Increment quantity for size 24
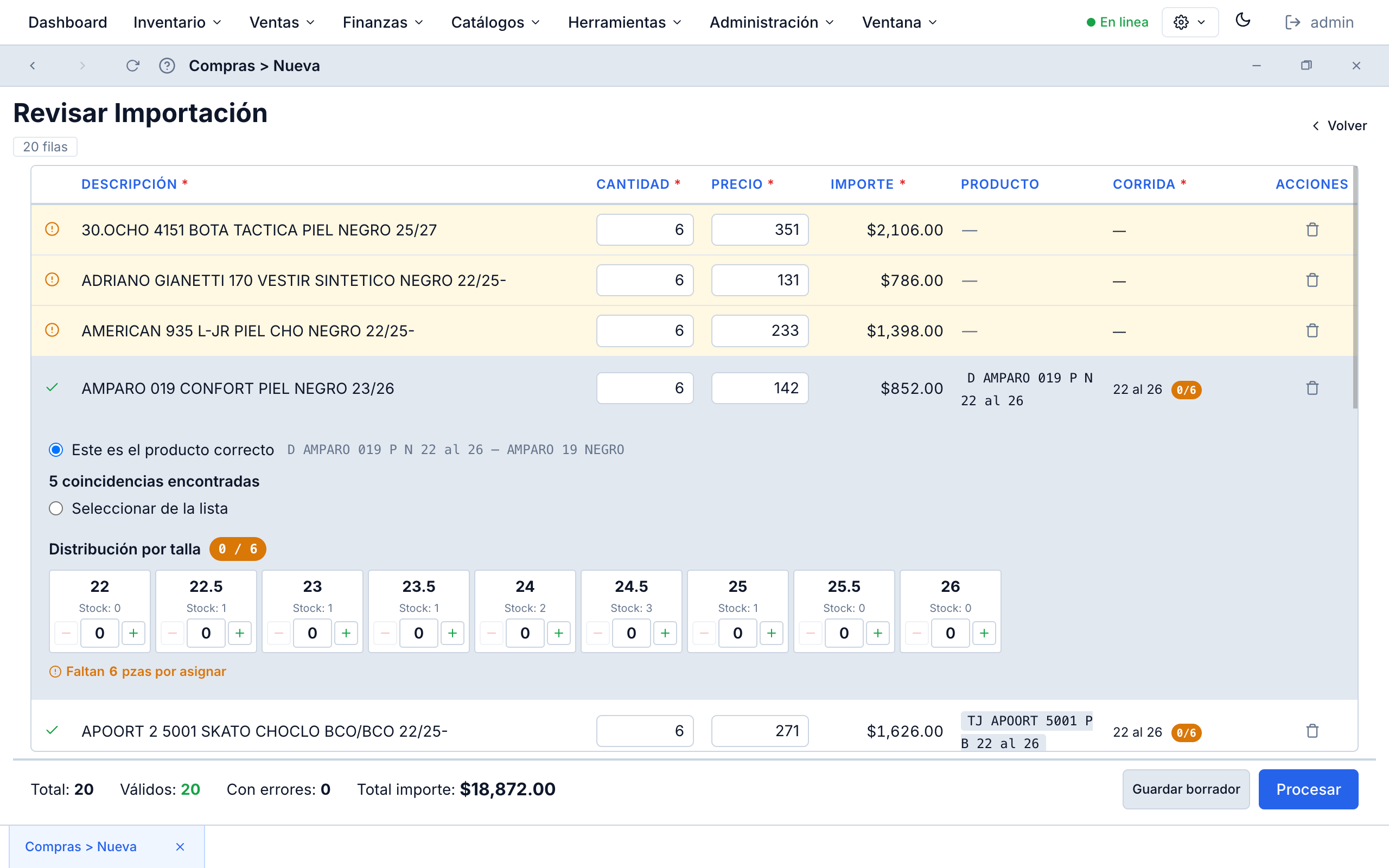This screenshot has height=868, width=1389. [559, 633]
